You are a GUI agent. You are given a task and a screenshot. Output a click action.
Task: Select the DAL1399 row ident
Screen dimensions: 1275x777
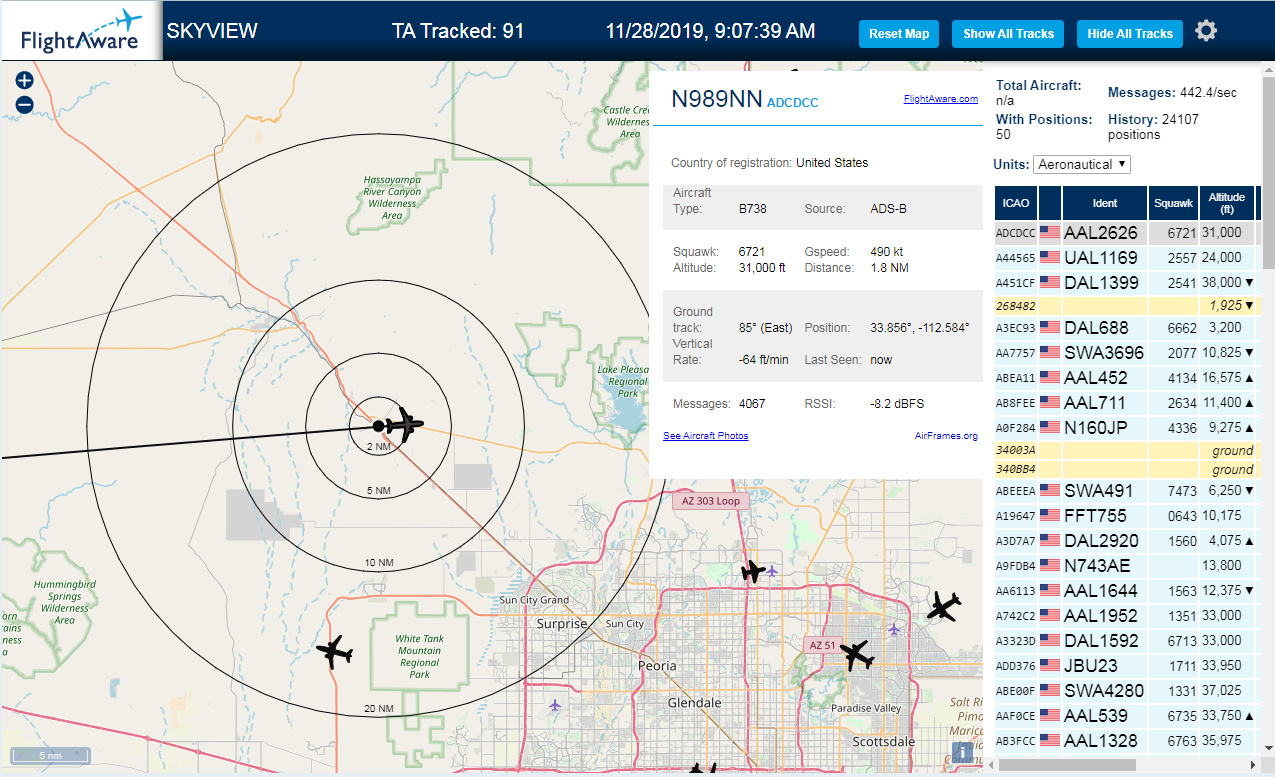(x=1102, y=283)
